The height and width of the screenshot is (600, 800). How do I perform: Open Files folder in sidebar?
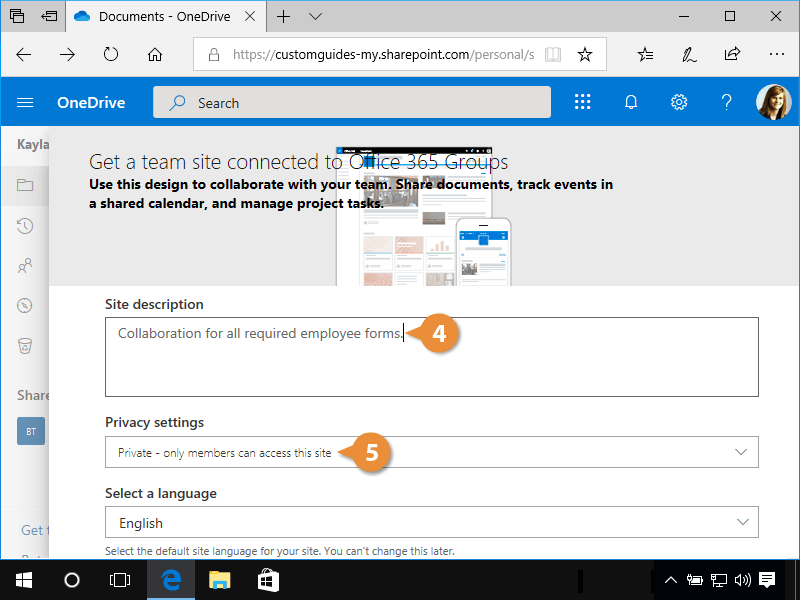[25, 185]
